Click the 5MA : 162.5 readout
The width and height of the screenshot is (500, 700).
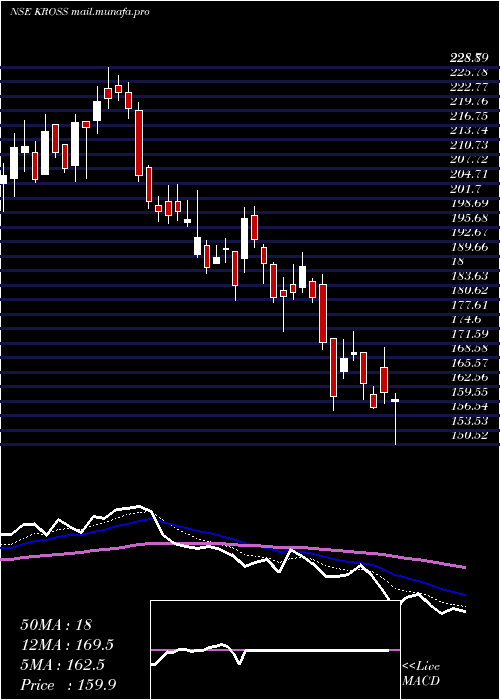coord(62,665)
